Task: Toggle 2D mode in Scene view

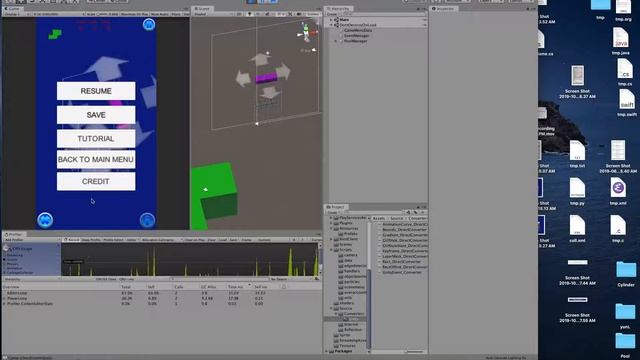Action: click(x=239, y=14)
